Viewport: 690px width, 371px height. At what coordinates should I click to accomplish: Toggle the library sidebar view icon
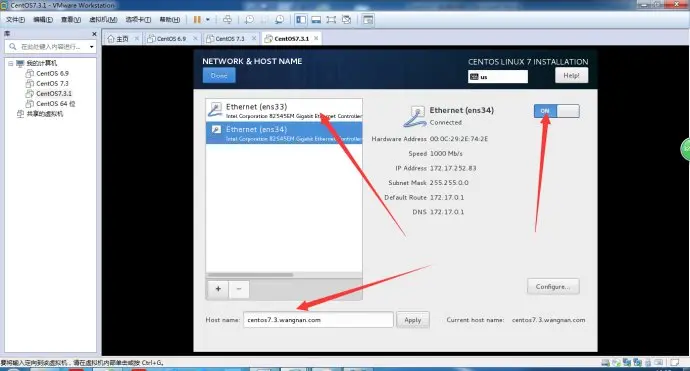[x=301, y=19]
